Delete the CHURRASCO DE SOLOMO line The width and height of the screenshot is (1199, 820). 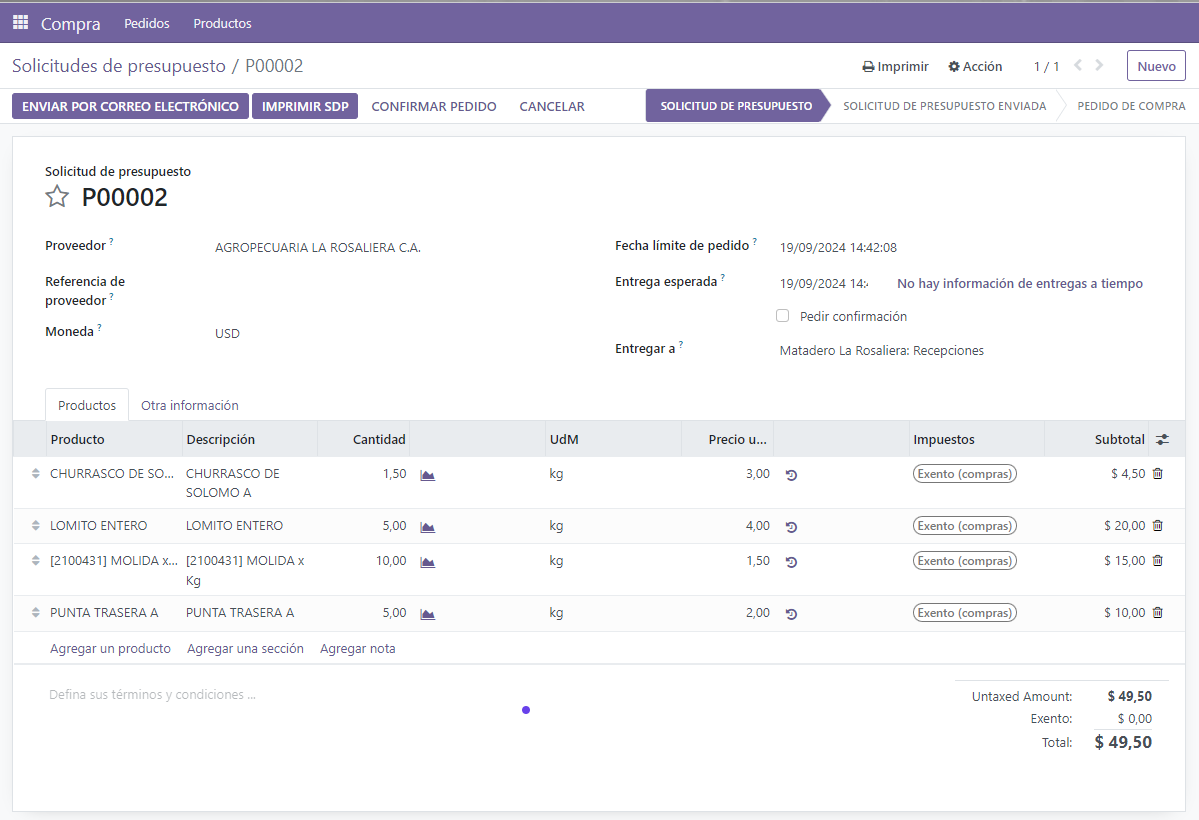point(1158,473)
